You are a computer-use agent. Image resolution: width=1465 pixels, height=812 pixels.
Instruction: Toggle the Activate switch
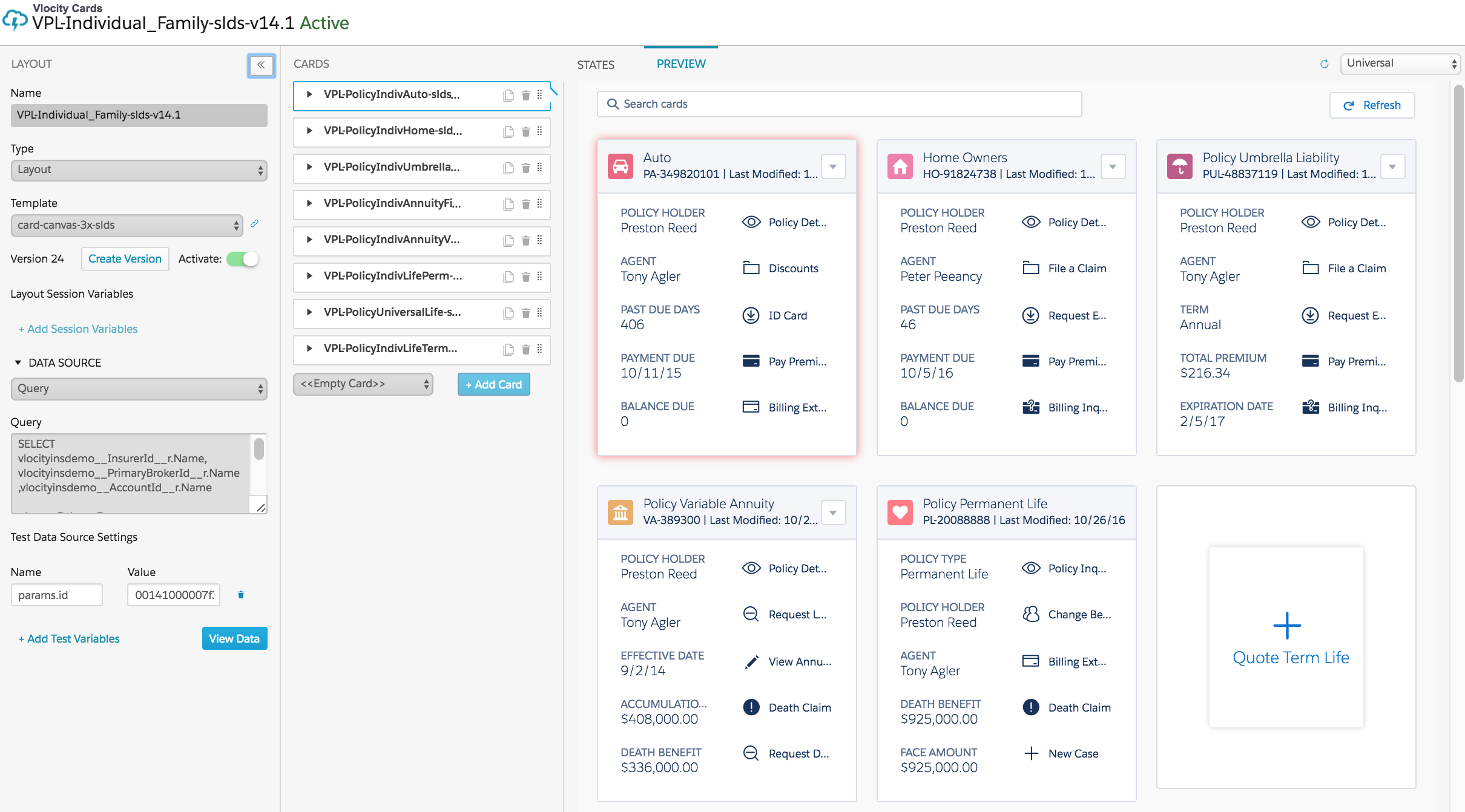[x=243, y=259]
